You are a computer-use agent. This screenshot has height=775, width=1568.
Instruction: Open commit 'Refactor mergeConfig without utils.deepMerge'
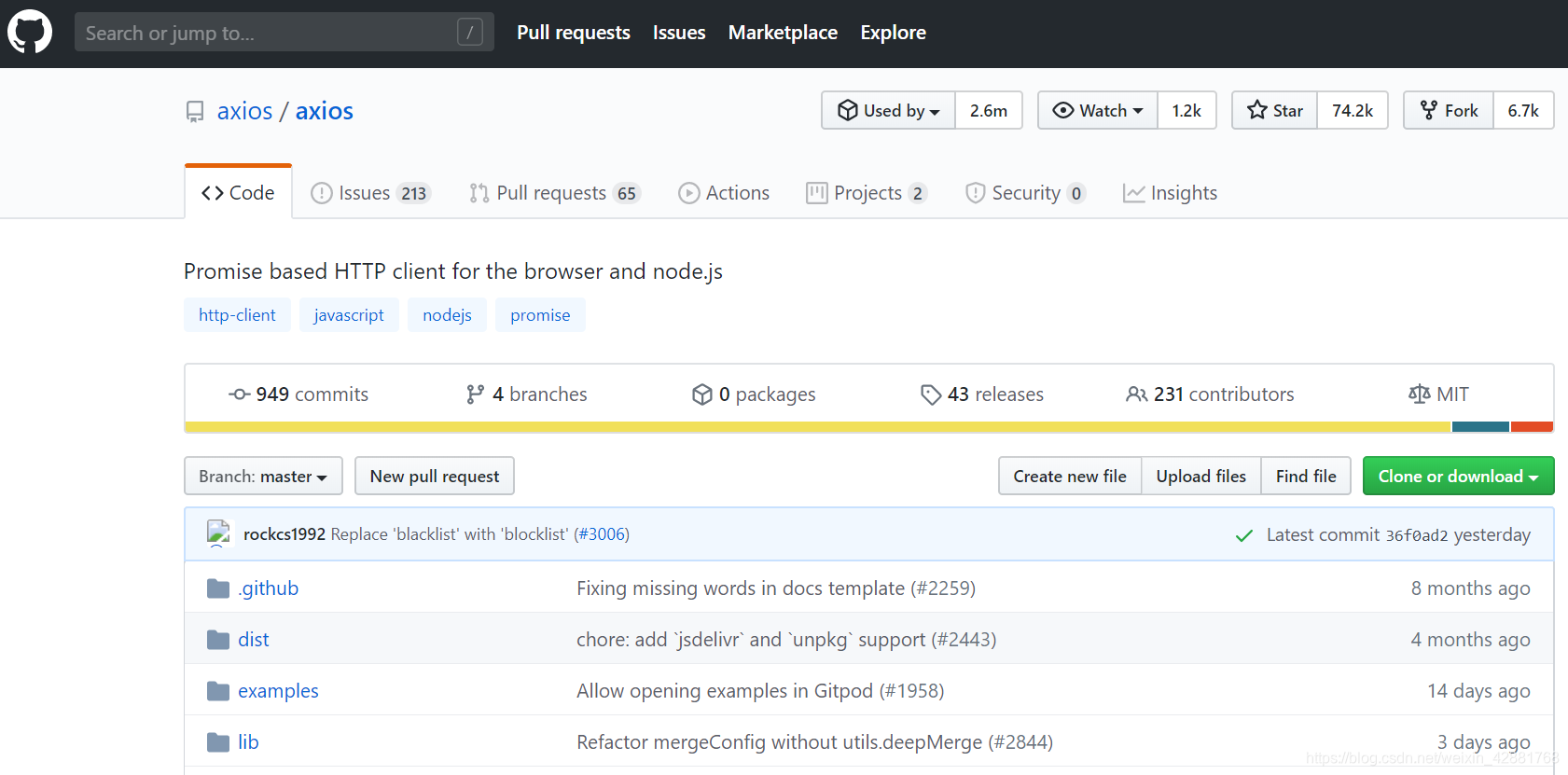pyautogui.click(x=814, y=742)
